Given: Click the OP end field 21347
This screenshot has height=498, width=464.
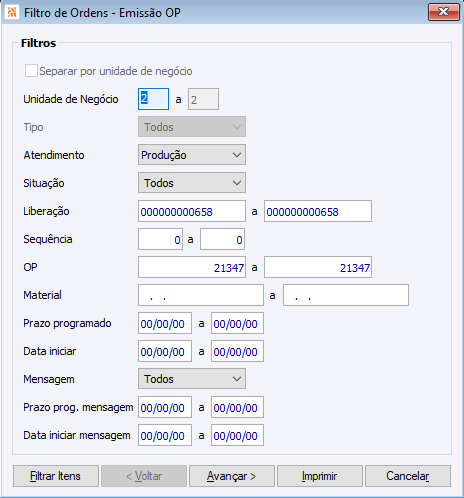Looking at the screenshot, I should pos(318,267).
